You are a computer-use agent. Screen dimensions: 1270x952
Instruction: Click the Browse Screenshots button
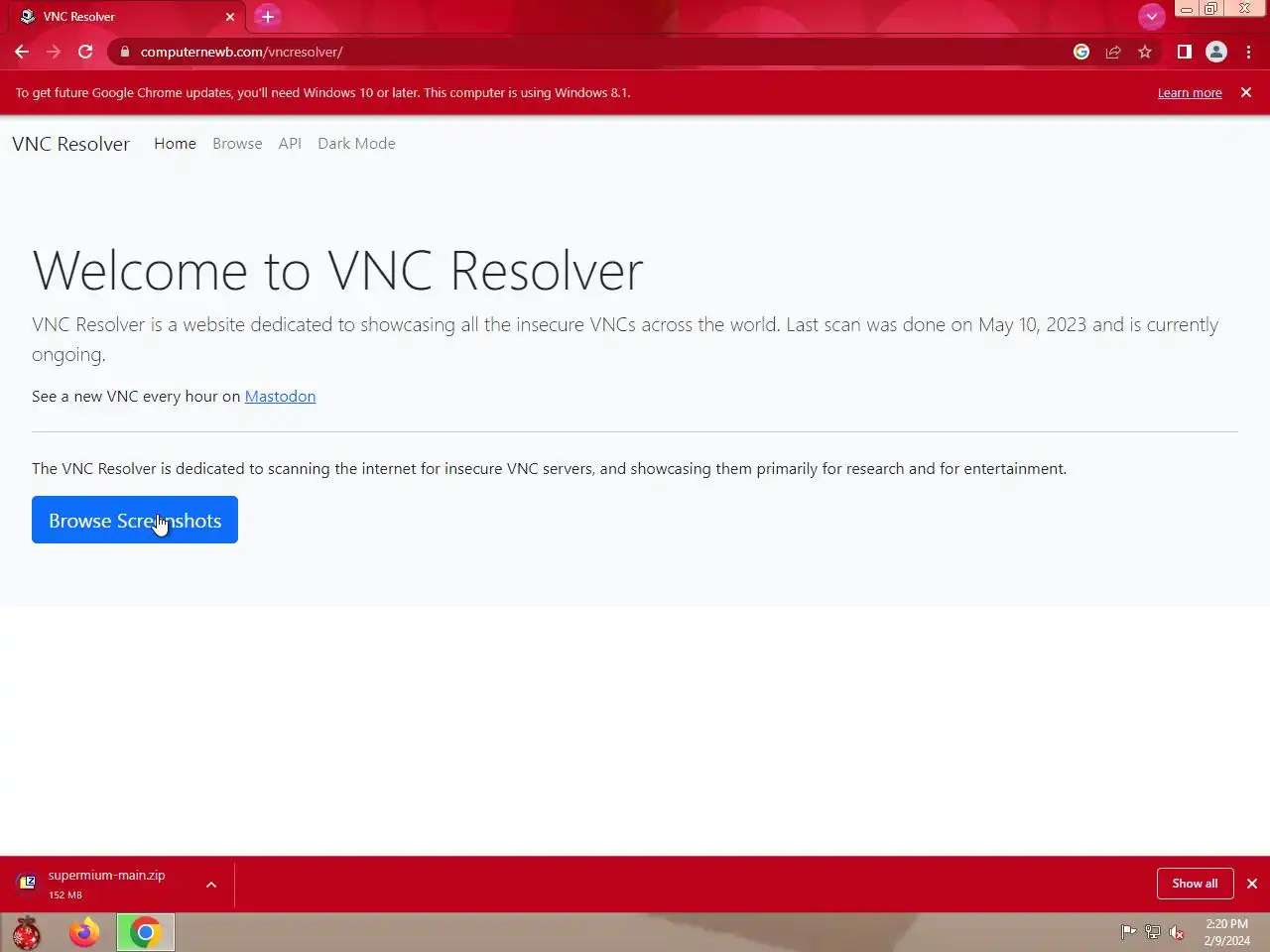[135, 520]
